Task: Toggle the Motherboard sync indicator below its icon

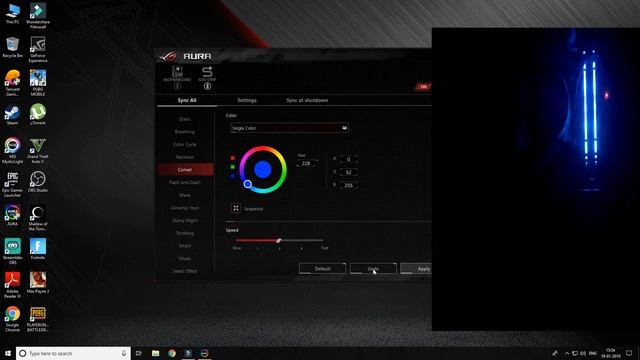Action: tap(177, 86)
